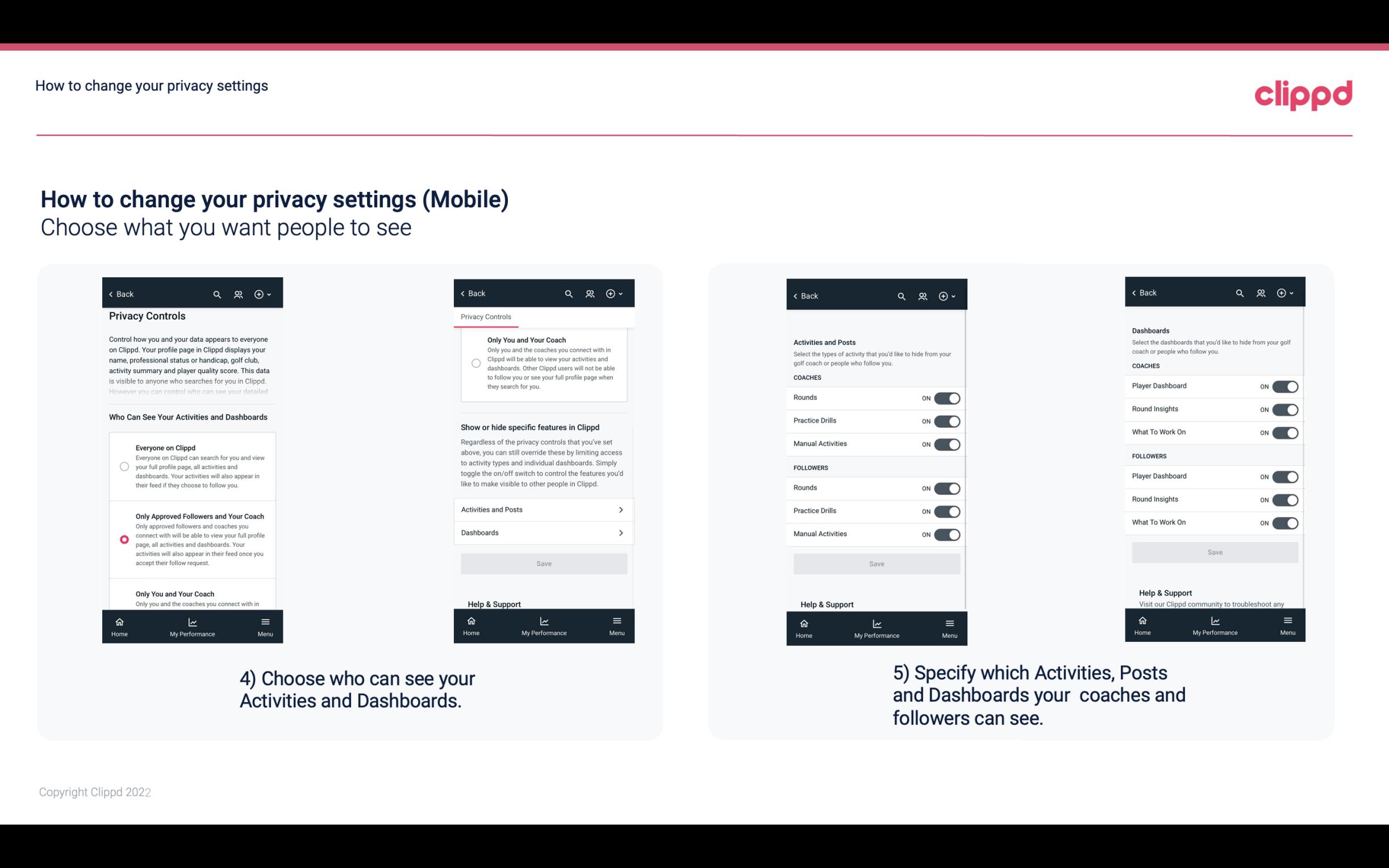Switch to Privacy Controls tab
Viewport: 1389px width, 868px height.
[x=486, y=316]
